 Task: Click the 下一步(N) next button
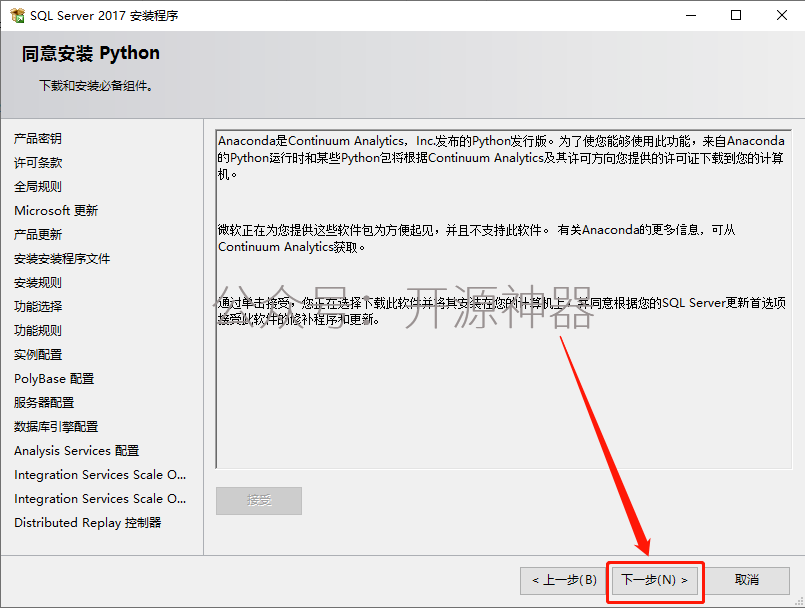655,580
